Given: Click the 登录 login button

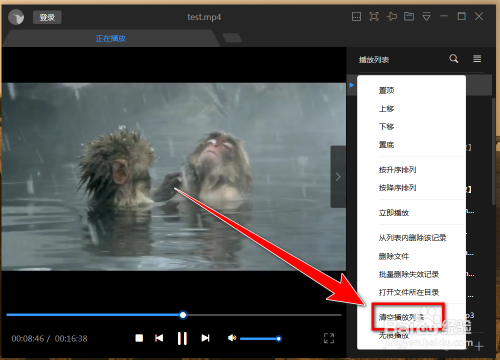Looking at the screenshot, I should [47, 17].
